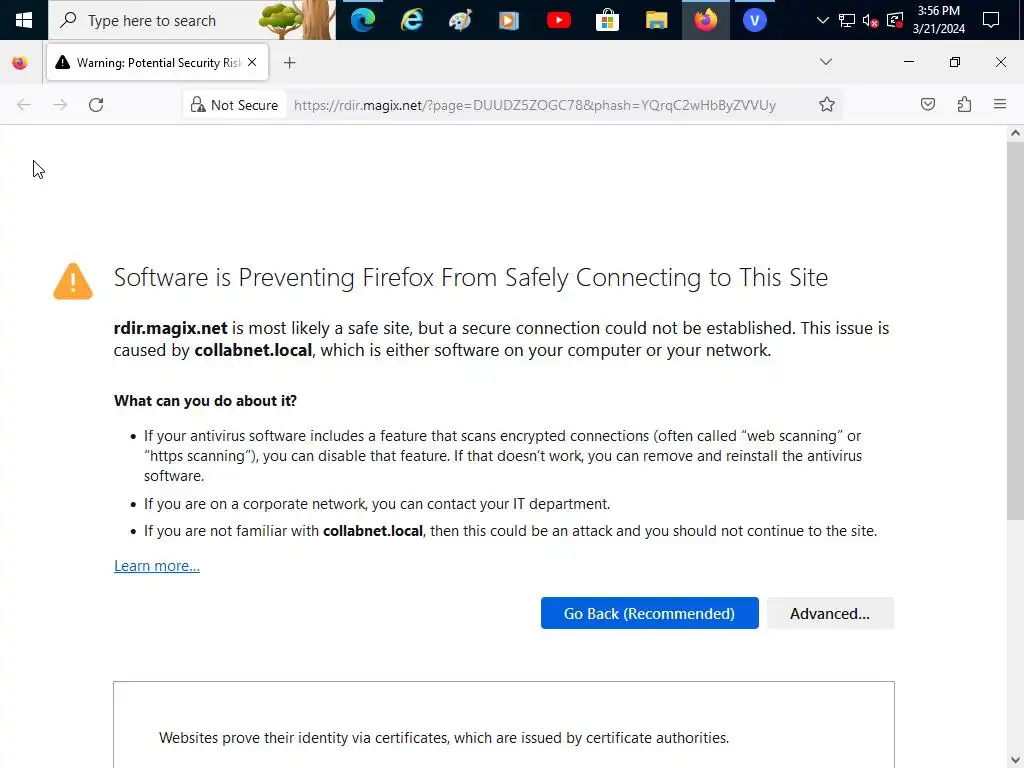Viewport: 1024px width, 768px height.
Task: Expand the List all tabs dropdown
Action: pos(825,62)
